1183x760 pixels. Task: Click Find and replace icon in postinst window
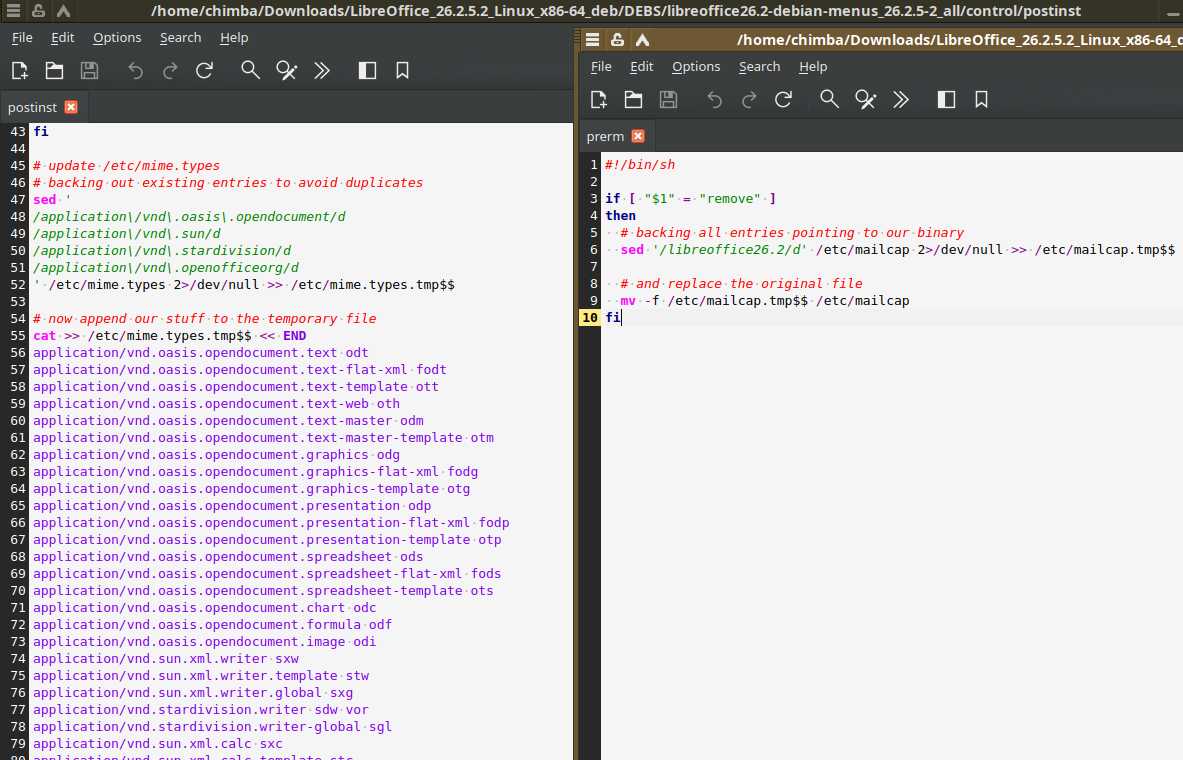[x=286, y=71]
